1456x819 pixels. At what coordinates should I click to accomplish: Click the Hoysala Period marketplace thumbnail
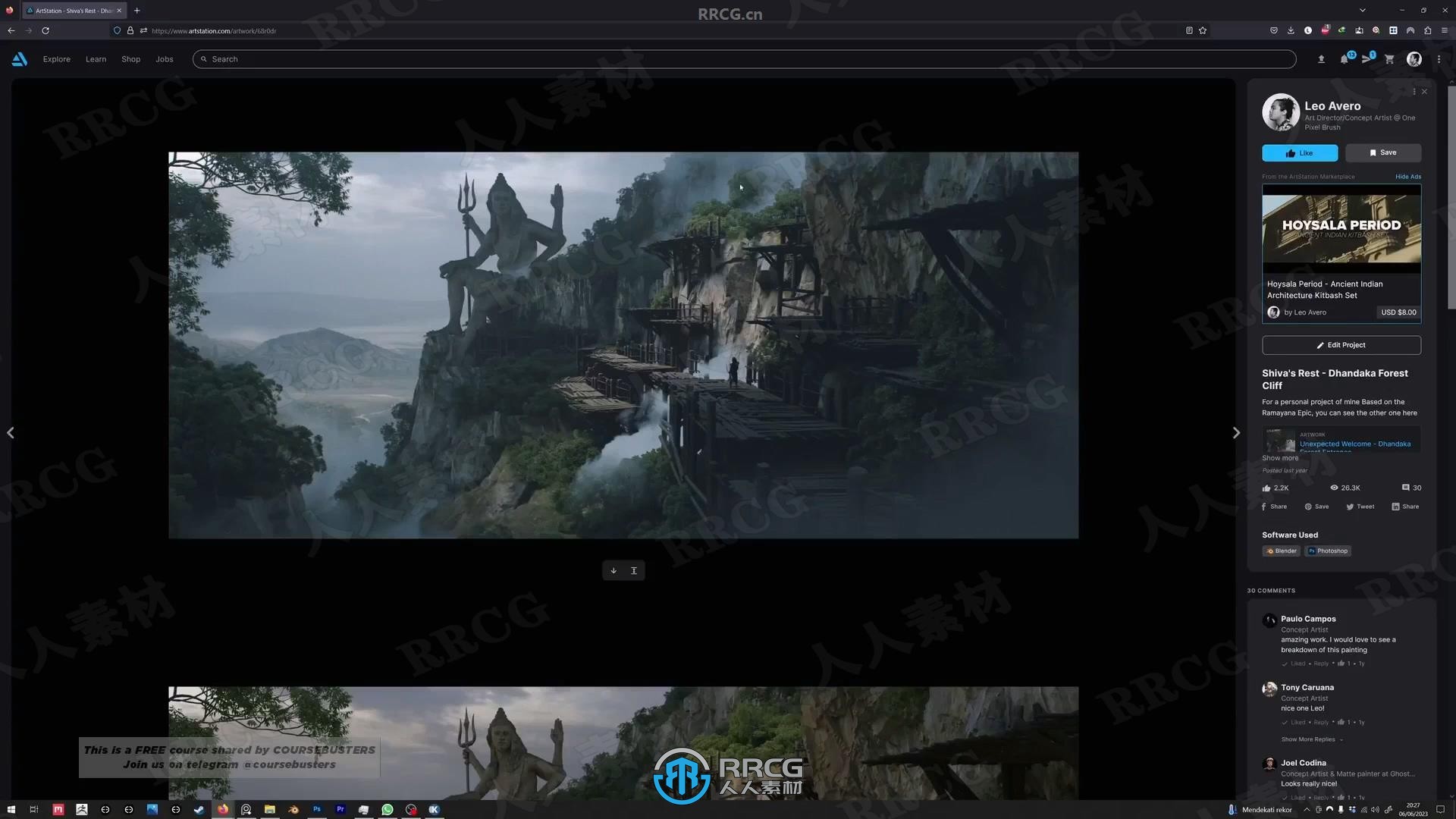click(x=1340, y=228)
